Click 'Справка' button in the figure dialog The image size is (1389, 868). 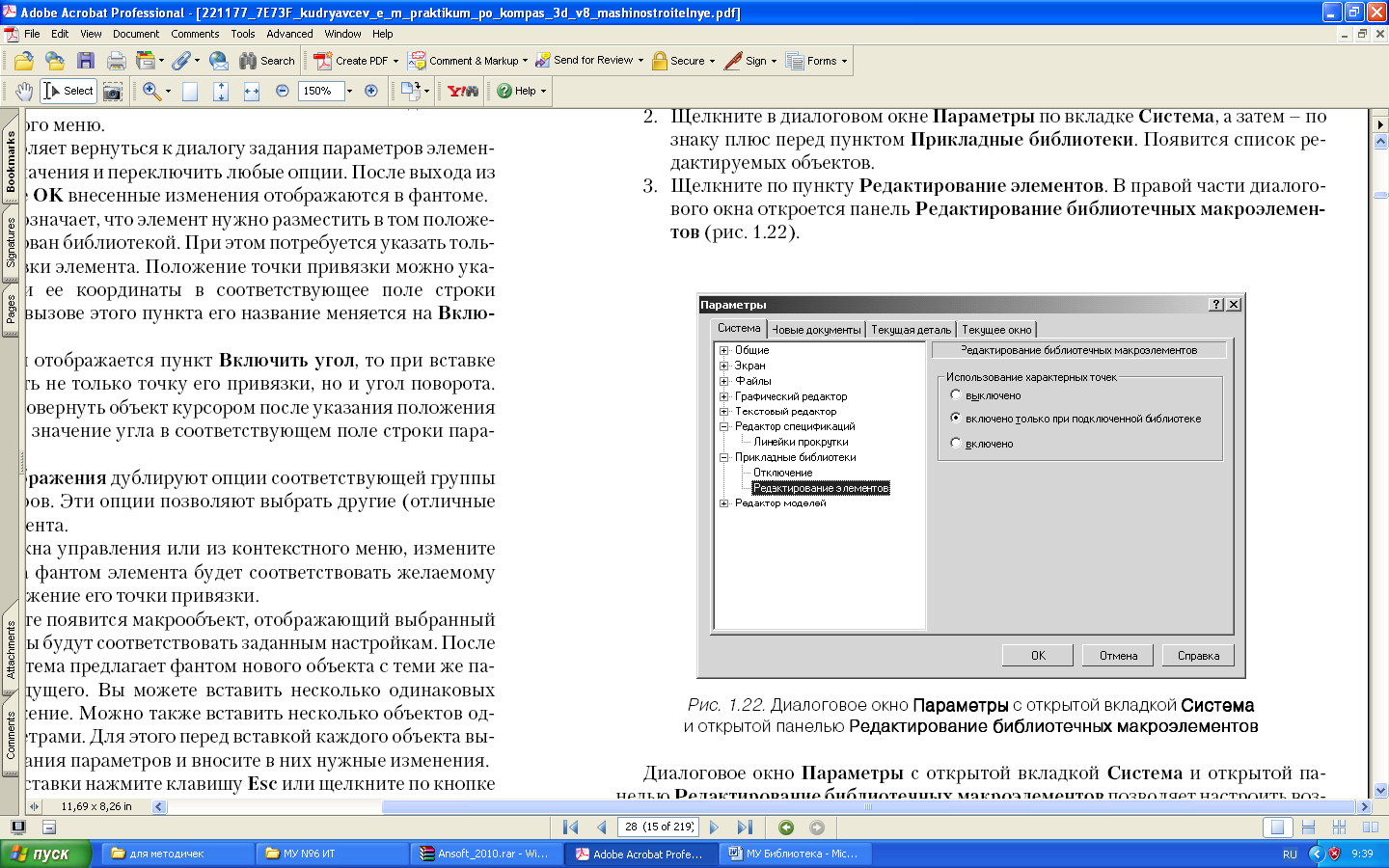(x=1198, y=656)
